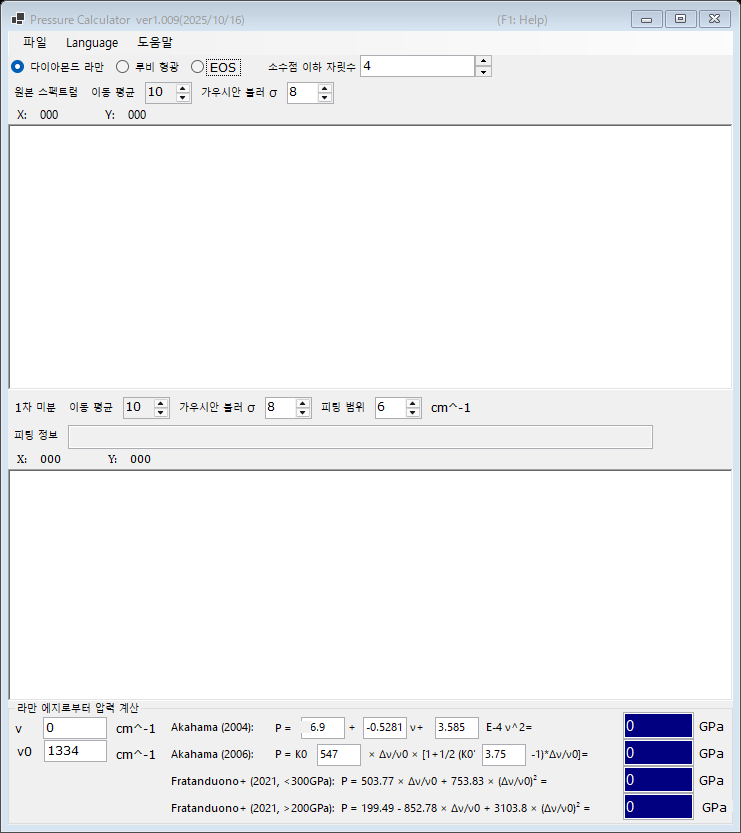Click 원본 스펙트럼 가우시안 블러 σ number field
The width and height of the screenshot is (741, 833).
point(302,92)
